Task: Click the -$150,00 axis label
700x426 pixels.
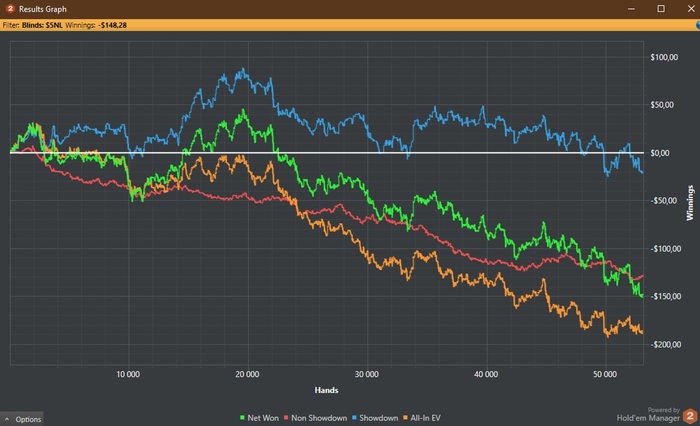Action: 666,297
